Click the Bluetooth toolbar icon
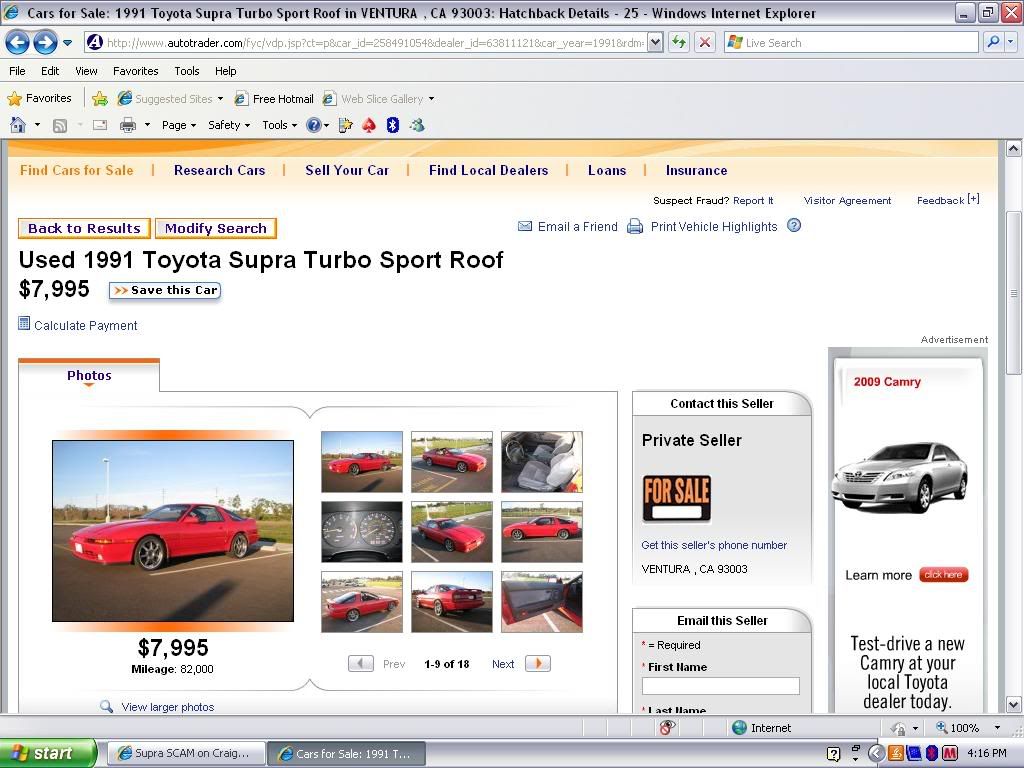Viewport: 1024px width, 768px height. [392, 125]
